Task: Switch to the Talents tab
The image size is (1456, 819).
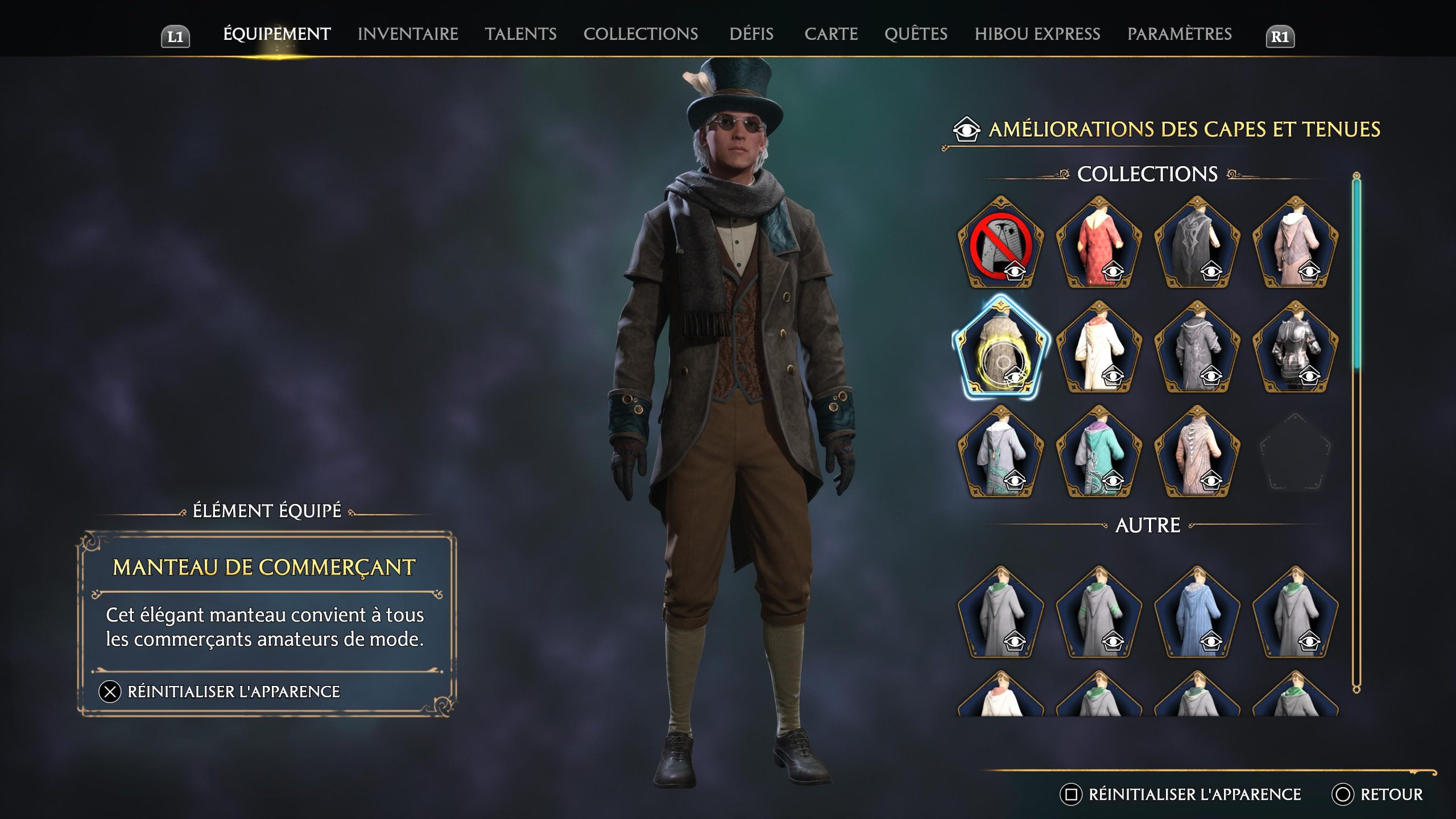Action: [x=520, y=34]
